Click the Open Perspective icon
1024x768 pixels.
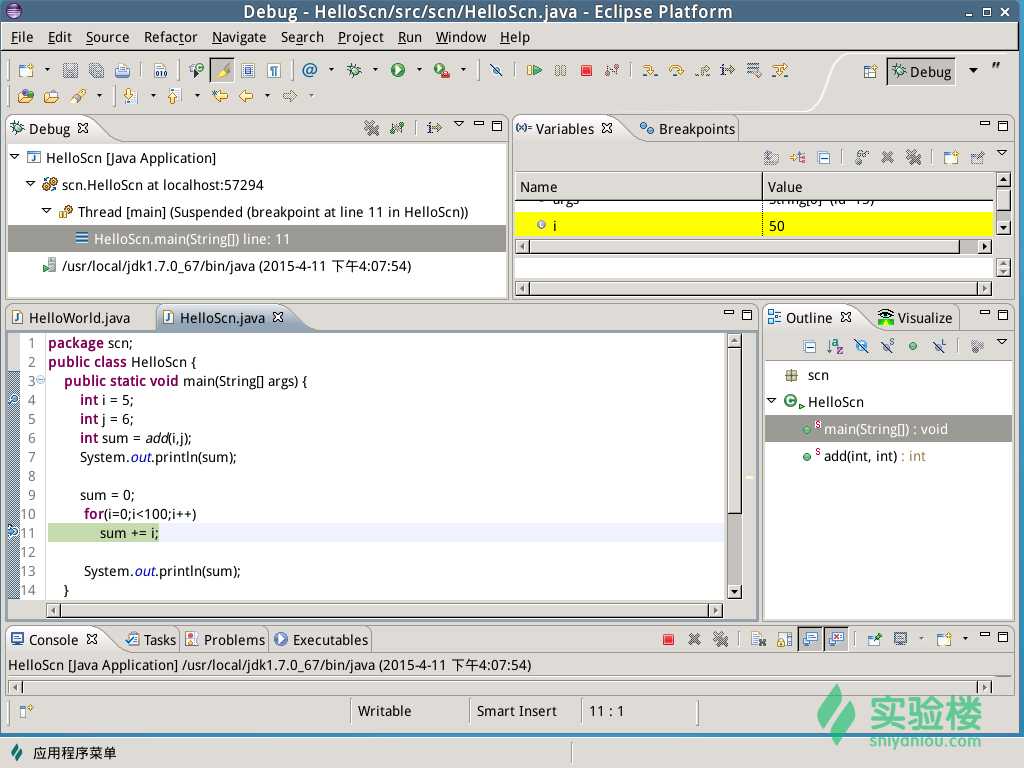pyautogui.click(x=870, y=71)
